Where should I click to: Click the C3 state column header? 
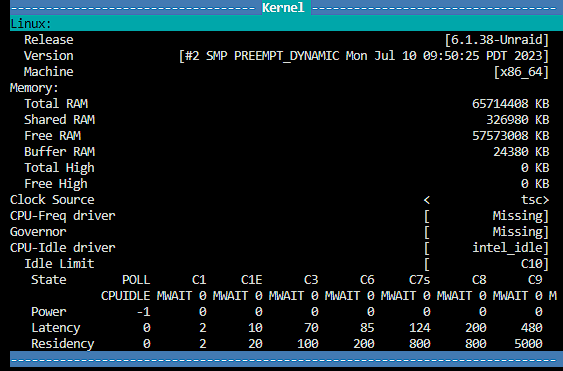[x=311, y=280]
